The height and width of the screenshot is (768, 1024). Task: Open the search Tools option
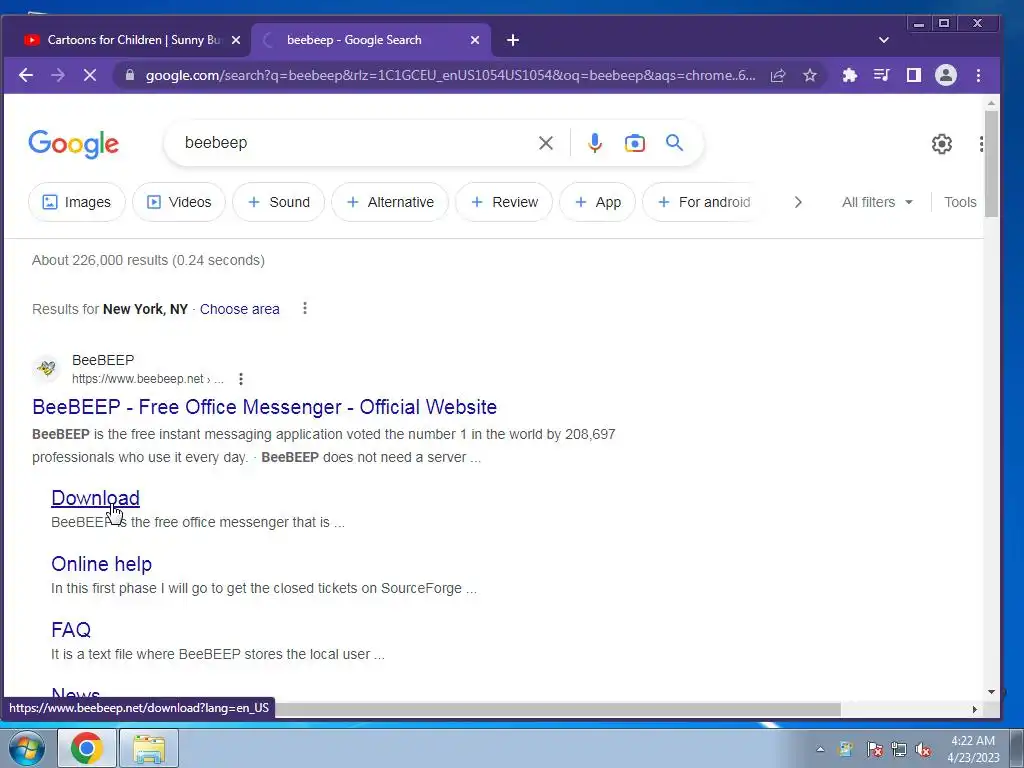(960, 202)
